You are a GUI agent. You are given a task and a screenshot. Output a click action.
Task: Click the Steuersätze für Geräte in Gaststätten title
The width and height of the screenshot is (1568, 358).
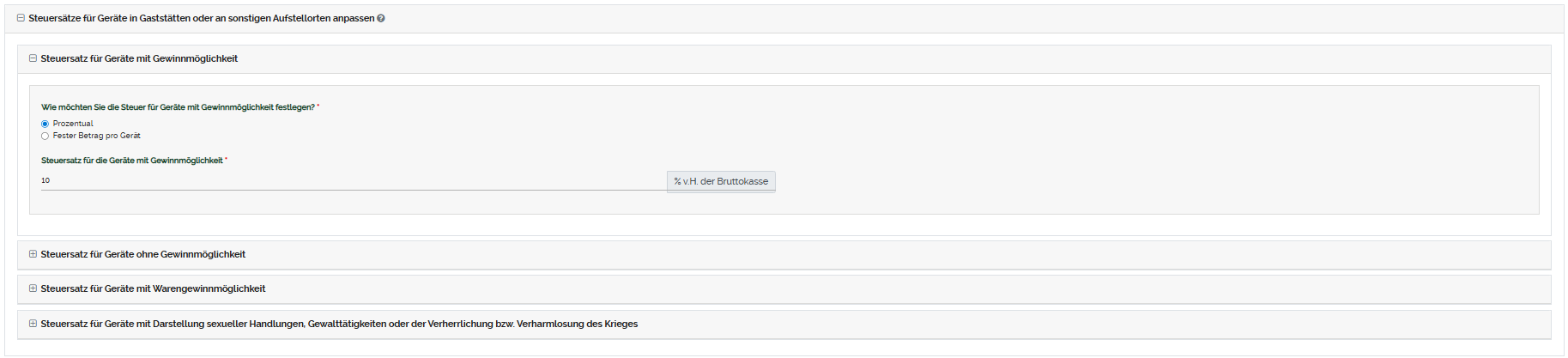point(201,18)
